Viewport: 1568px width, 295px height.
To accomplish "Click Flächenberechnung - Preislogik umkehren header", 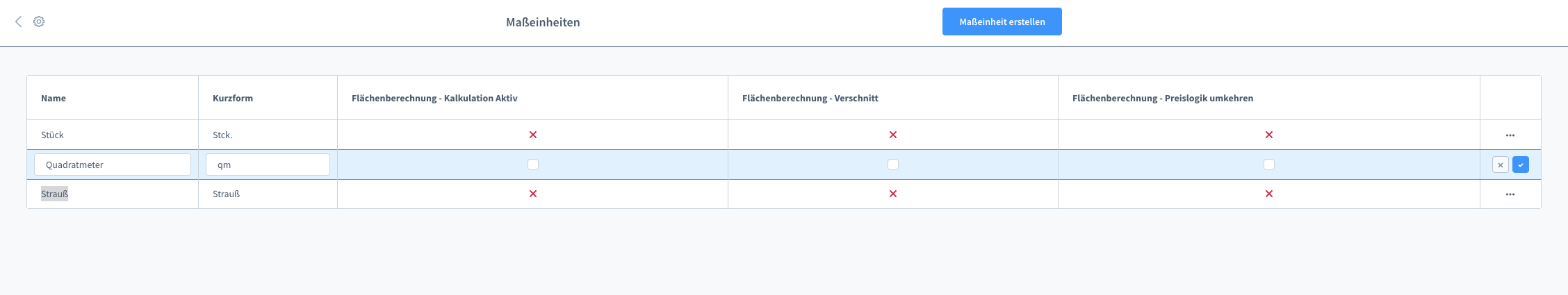I will click(x=1162, y=98).
